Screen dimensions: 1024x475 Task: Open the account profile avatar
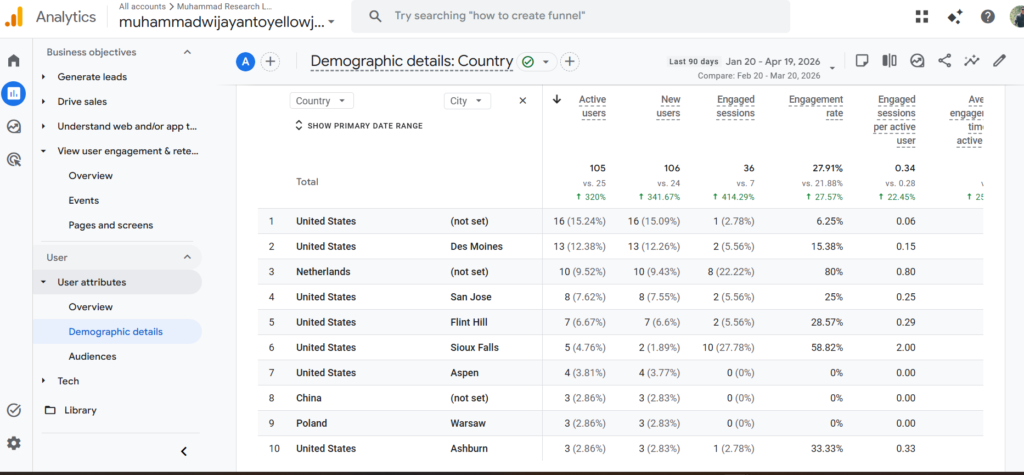tap(1017, 16)
